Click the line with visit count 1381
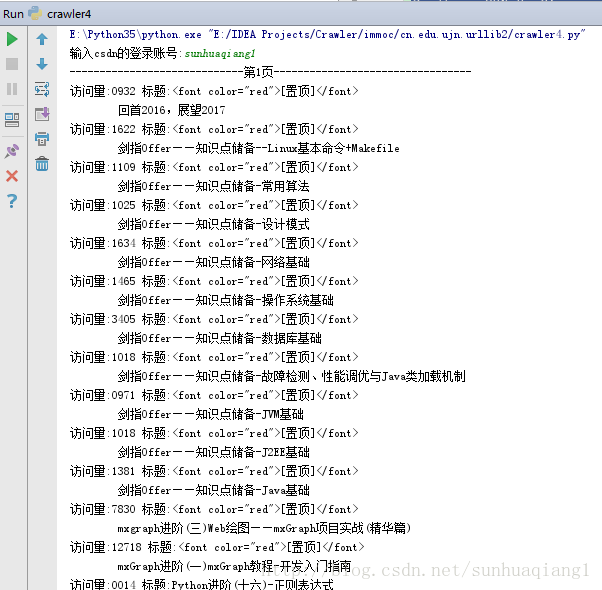The image size is (602, 590). 214,471
